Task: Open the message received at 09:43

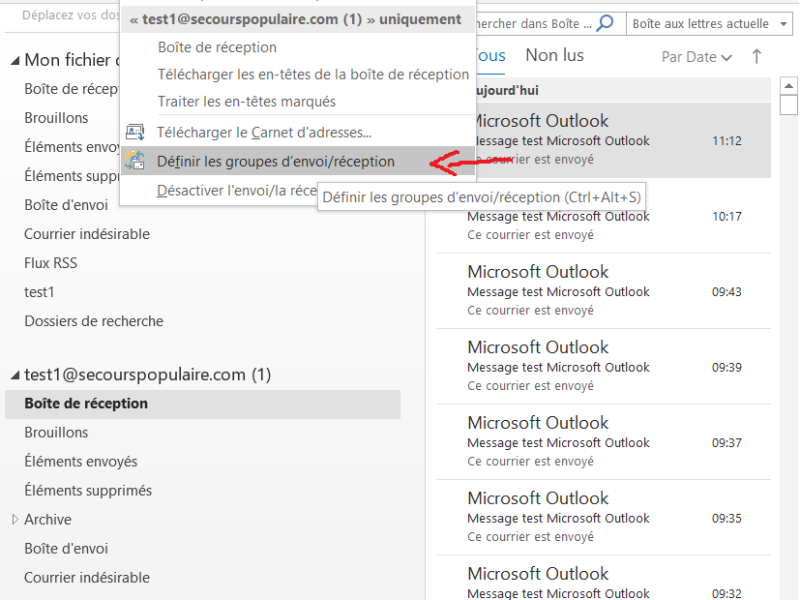Action: click(x=603, y=291)
